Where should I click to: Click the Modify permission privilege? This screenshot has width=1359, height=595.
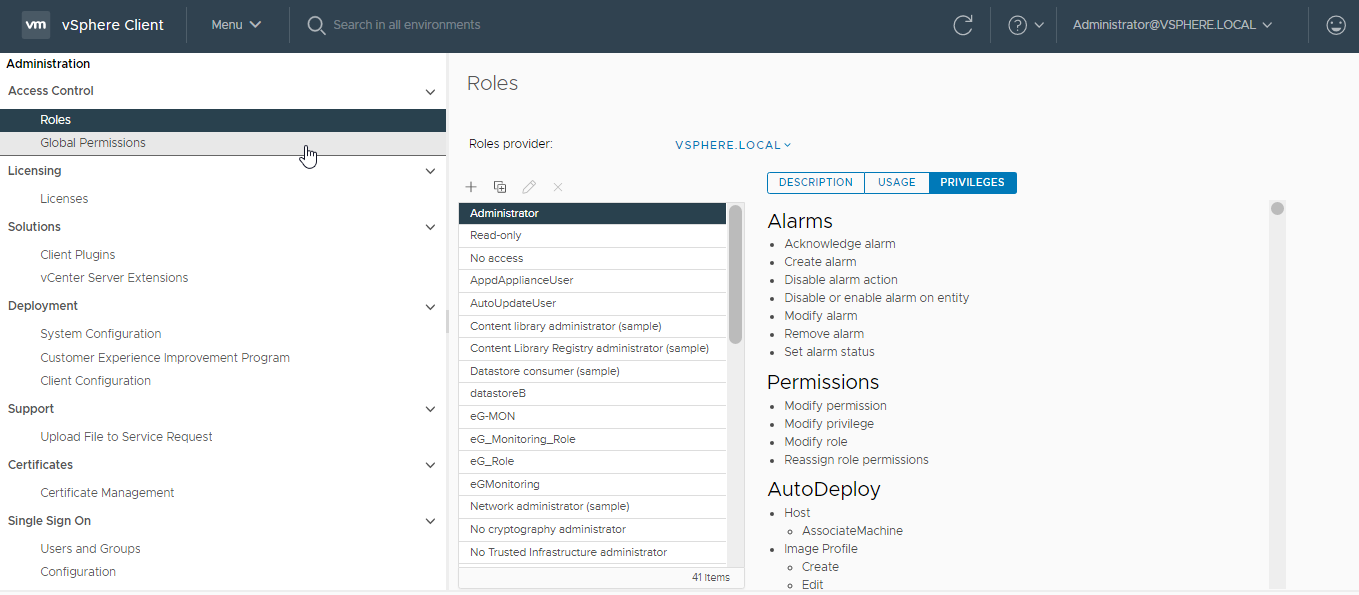(x=835, y=406)
